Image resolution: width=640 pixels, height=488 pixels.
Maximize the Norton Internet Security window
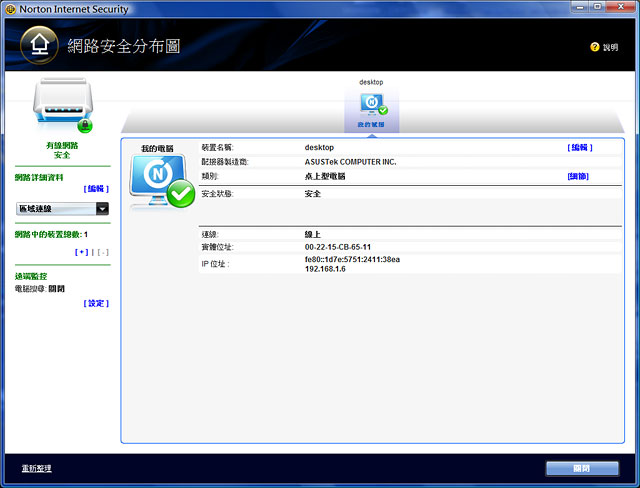597,7
